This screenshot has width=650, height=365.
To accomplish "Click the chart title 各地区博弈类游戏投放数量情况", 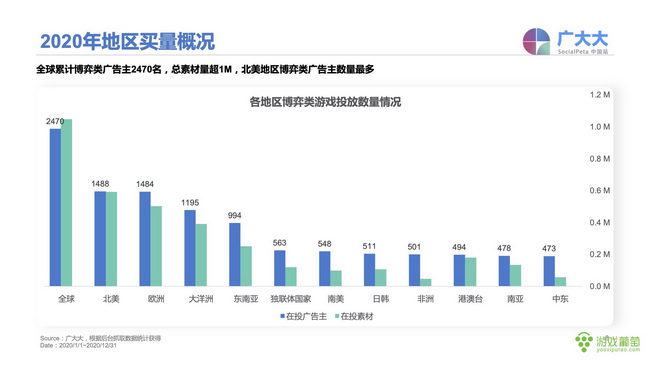I will click(x=325, y=102).
